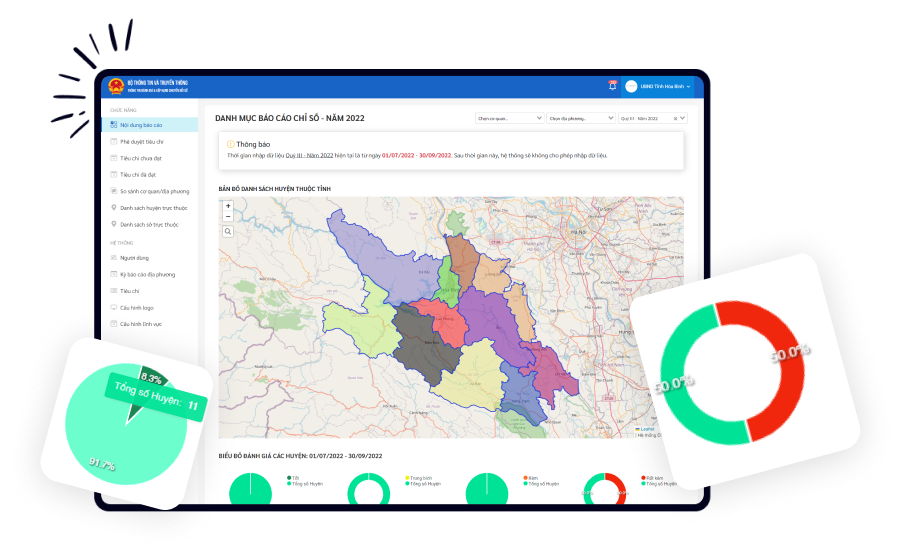Zoom out on the map with minus button
Viewport: 901px width, 554px height.
coord(228,216)
